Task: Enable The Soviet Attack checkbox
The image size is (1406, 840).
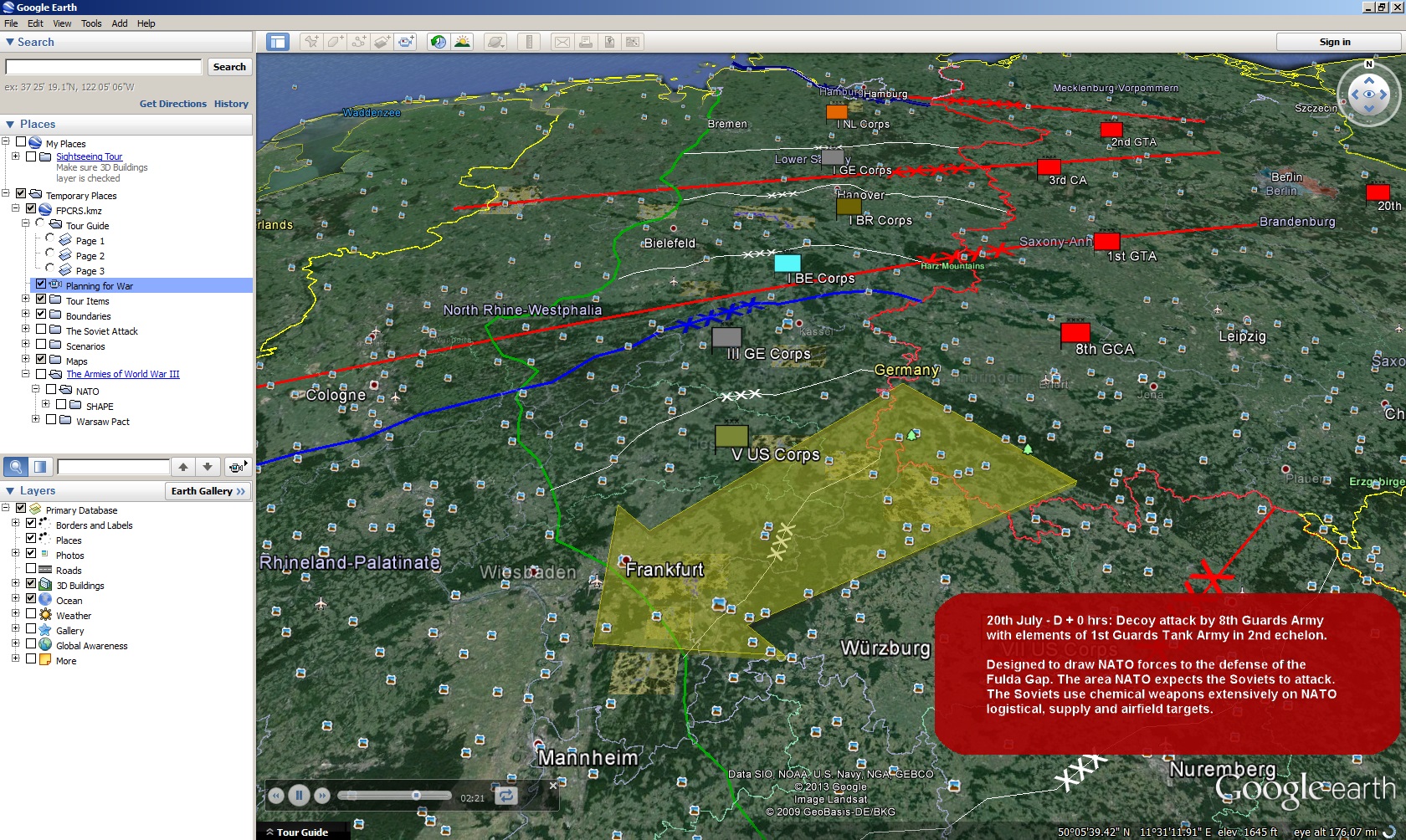Action: coord(41,330)
